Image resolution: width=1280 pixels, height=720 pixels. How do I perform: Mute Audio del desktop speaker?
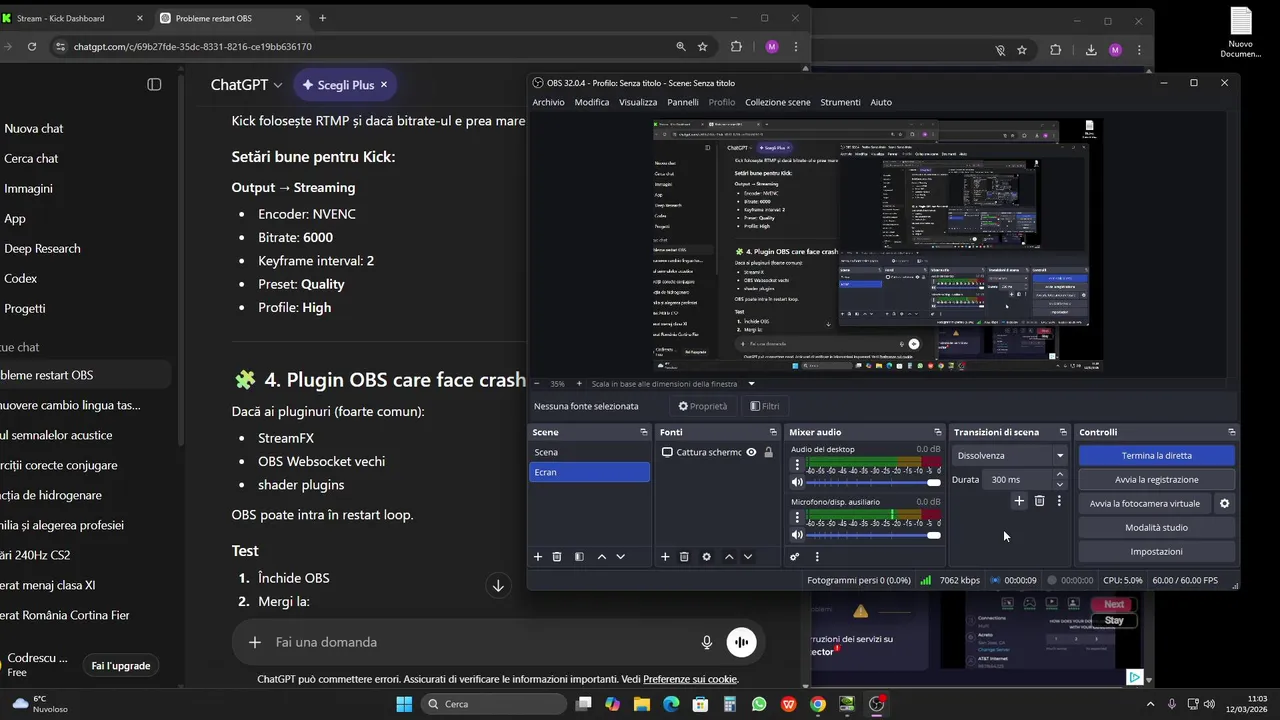[797, 483]
